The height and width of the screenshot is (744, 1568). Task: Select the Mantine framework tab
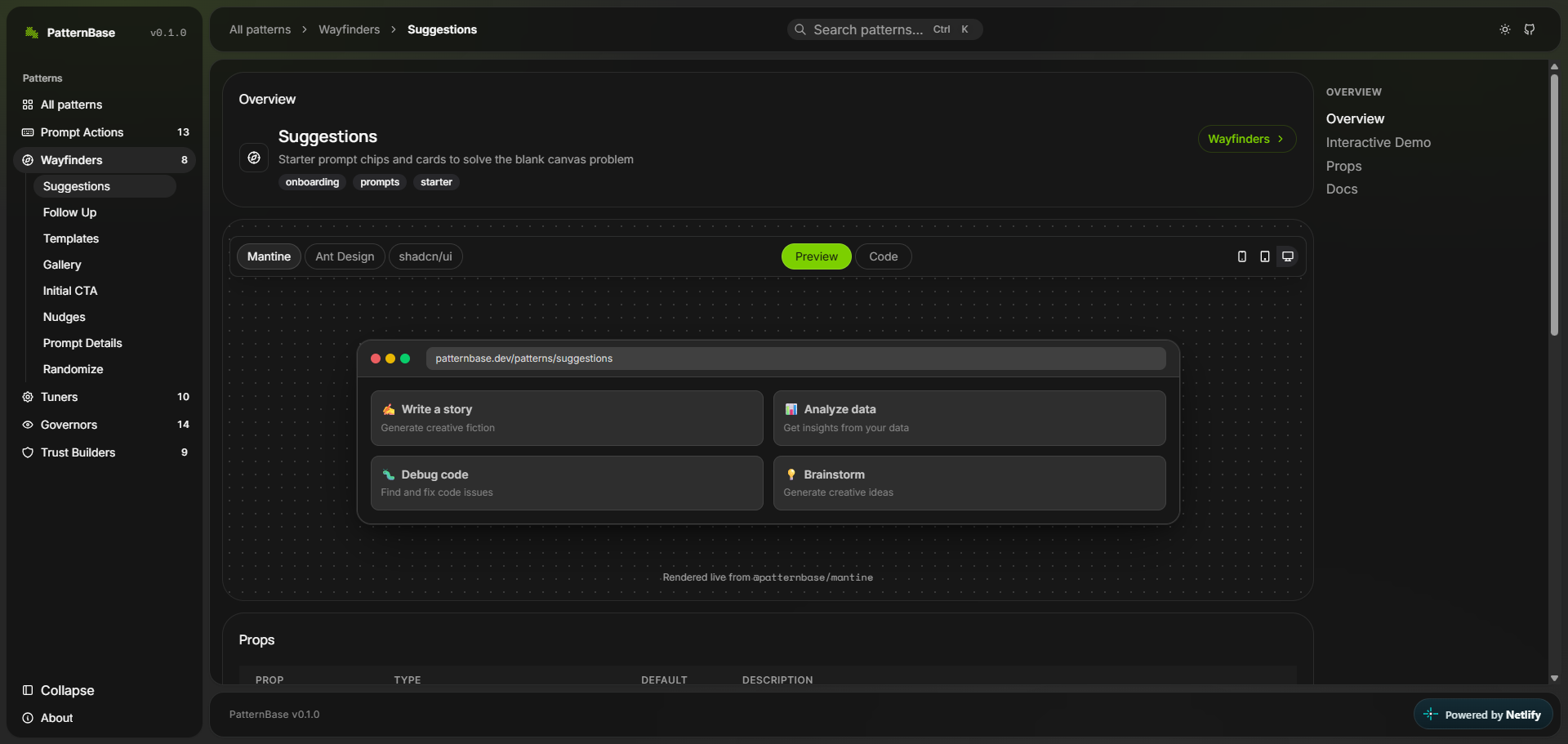269,256
